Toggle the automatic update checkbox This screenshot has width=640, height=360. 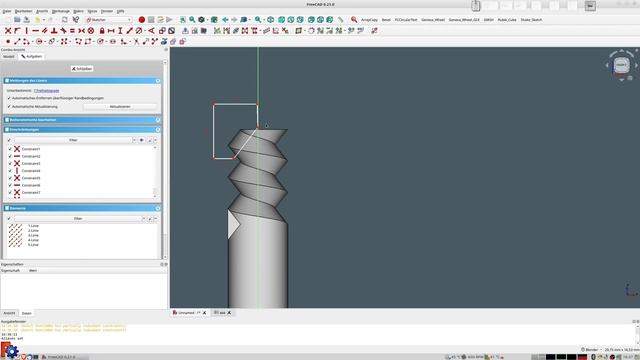(x=9, y=107)
